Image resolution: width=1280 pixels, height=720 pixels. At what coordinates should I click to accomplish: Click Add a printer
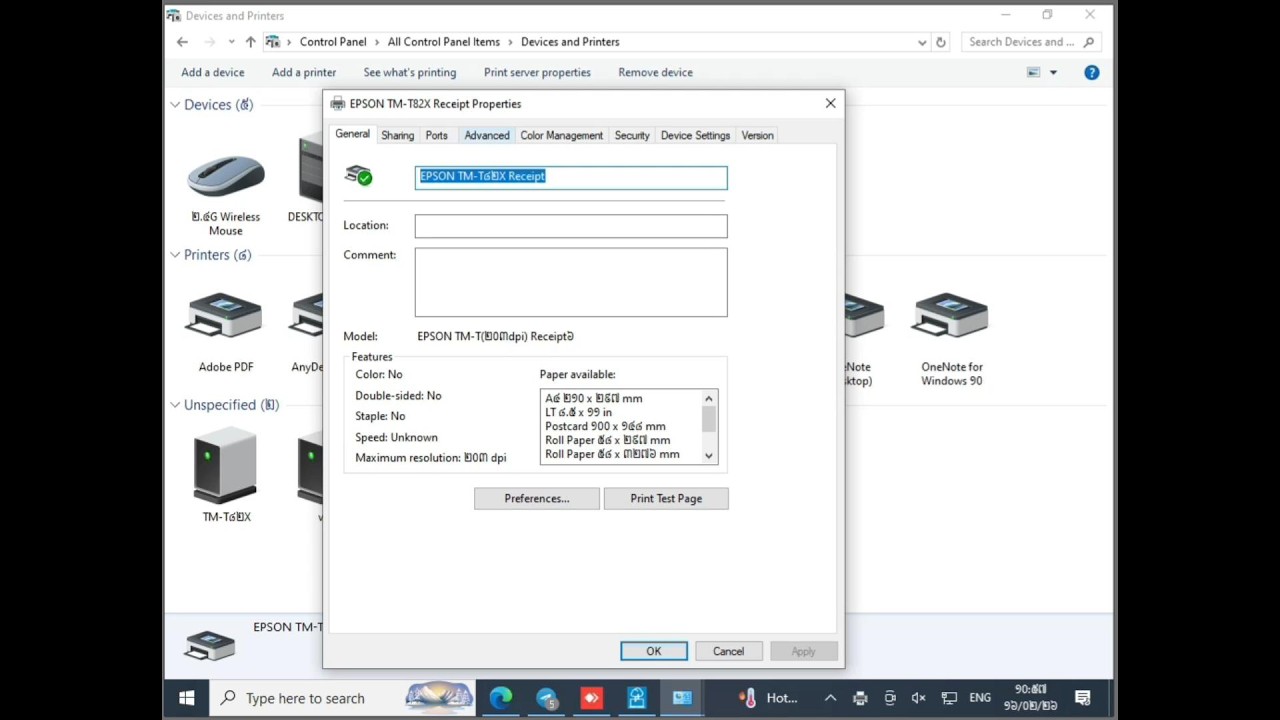click(304, 72)
